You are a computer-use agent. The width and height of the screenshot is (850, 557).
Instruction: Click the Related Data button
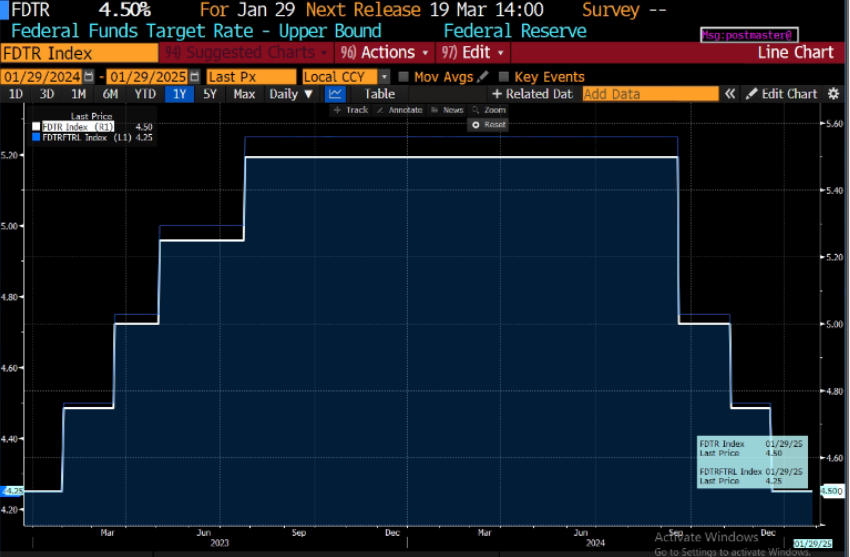coord(533,94)
